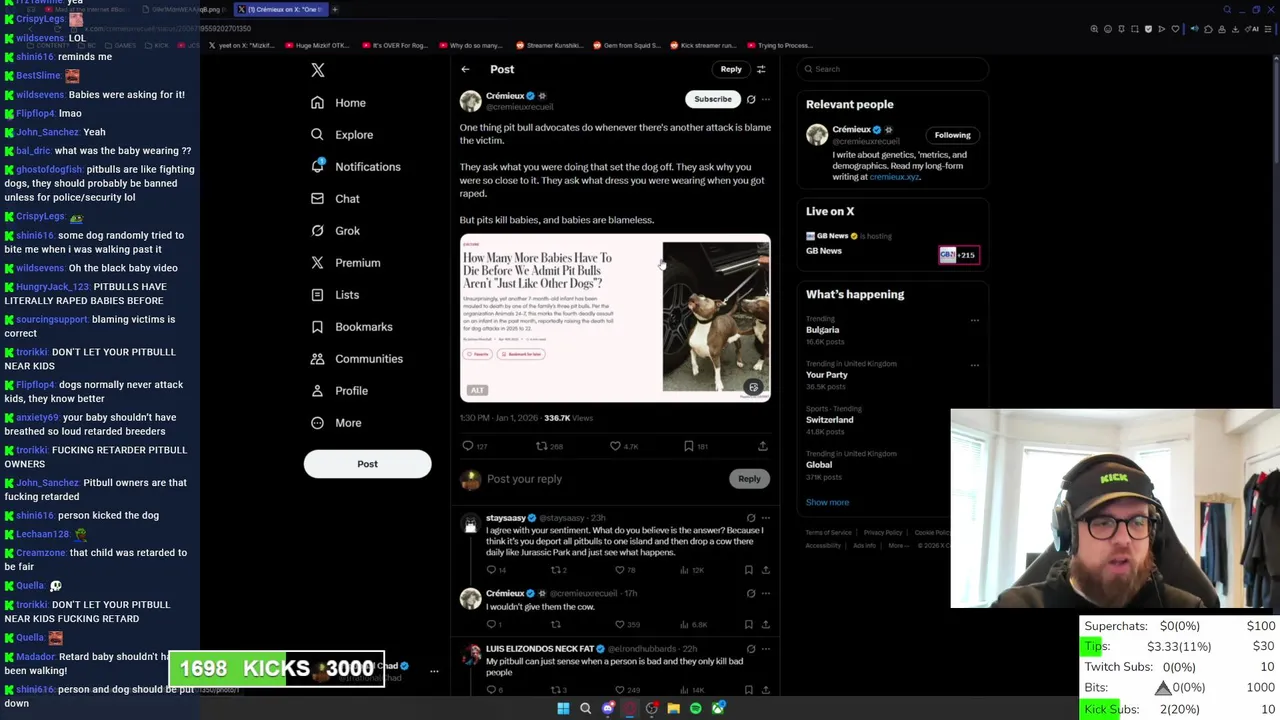Click the ALT badge on the post image
The height and width of the screenshot is (720, 1280).
(x=477, y=390)
